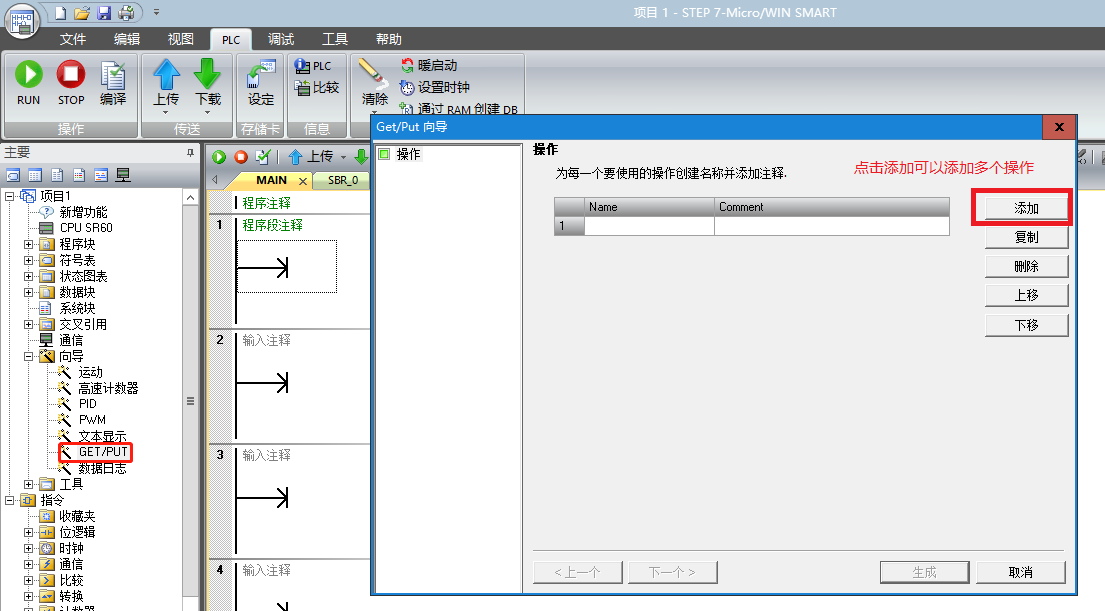Click the 暖启动 warm start icon
Screen dimensions: 1105x611
click(x=407, y=66)
